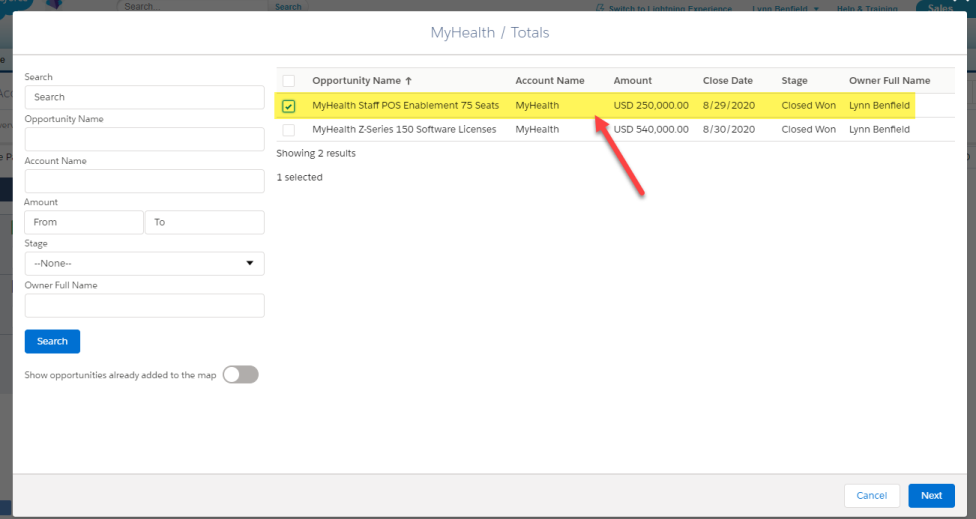Image resolution: width=976 pixels, height=519 pixels.
Task: Focus the Amount To field
Action: pyautogui.click(x=205, y=222)
